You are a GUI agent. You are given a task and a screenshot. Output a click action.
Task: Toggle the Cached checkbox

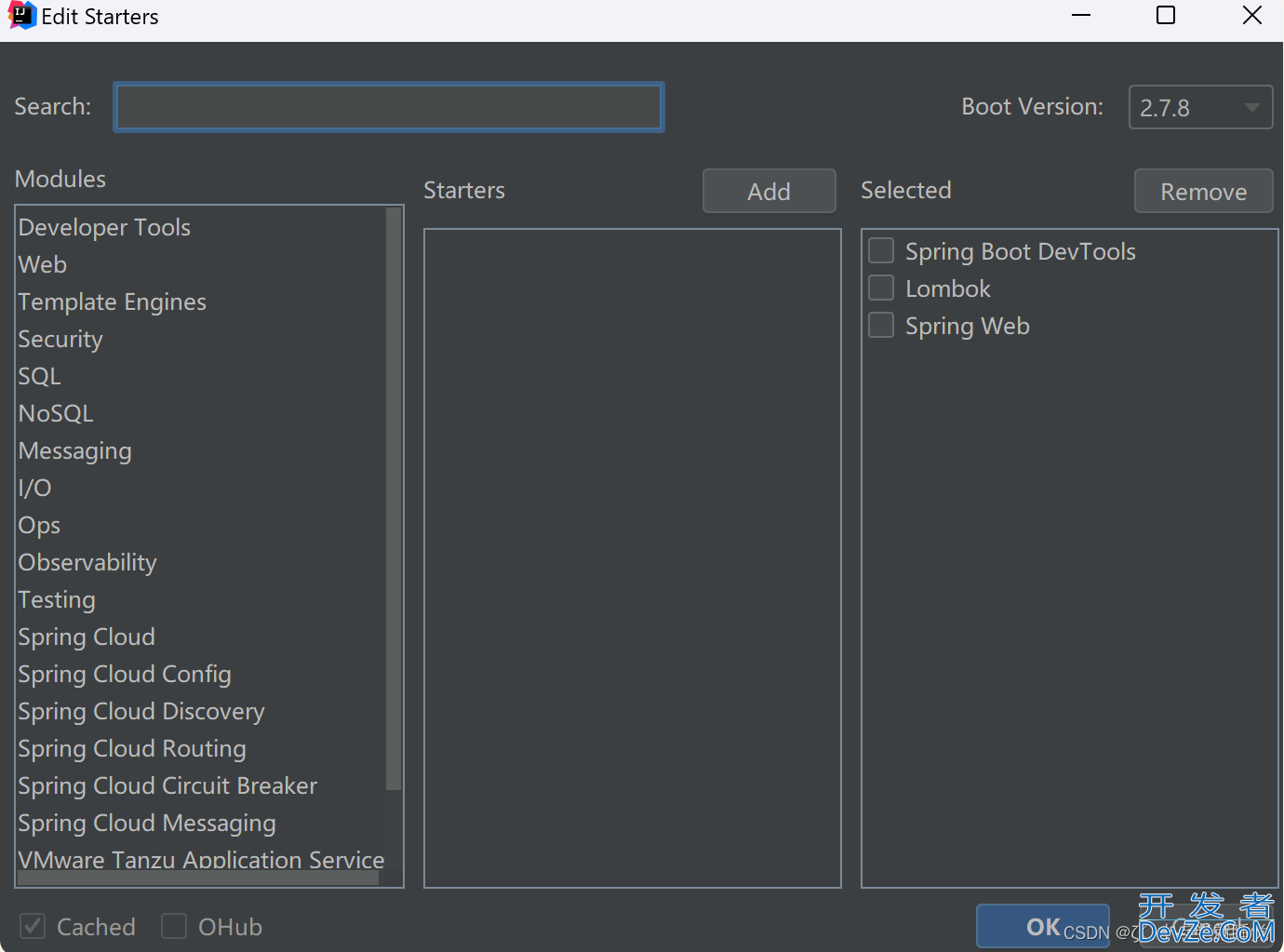[33, 926]
